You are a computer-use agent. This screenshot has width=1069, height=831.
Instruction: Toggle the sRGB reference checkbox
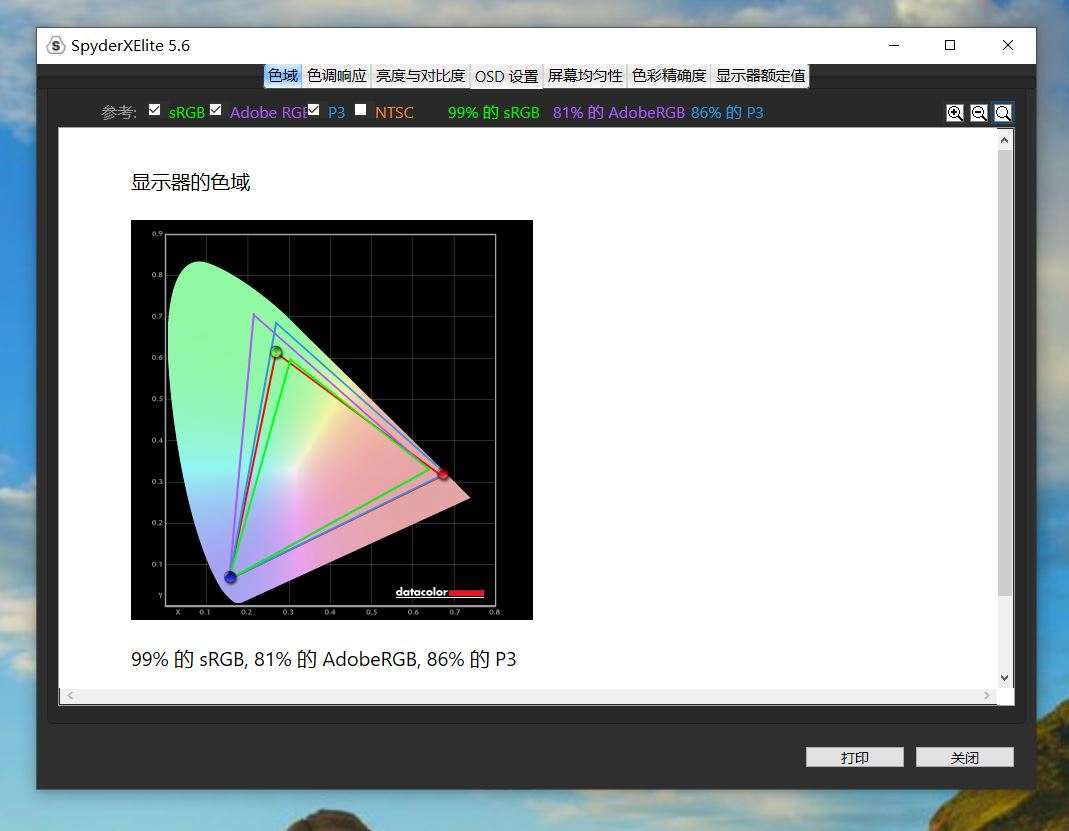(x=155, y=110)
